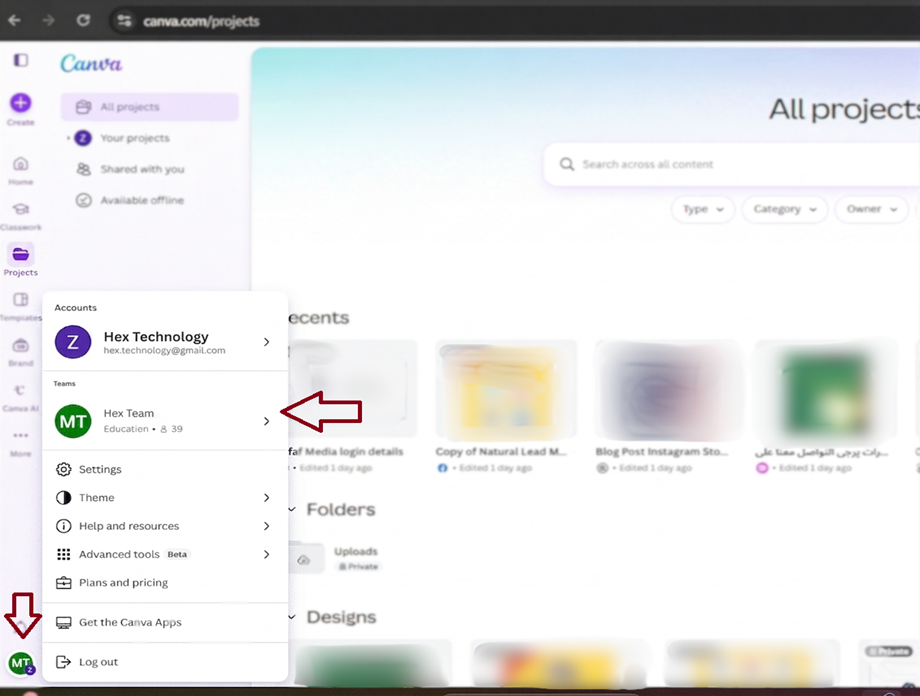
Task: Select the Projects folder icon
Action: 20,254
